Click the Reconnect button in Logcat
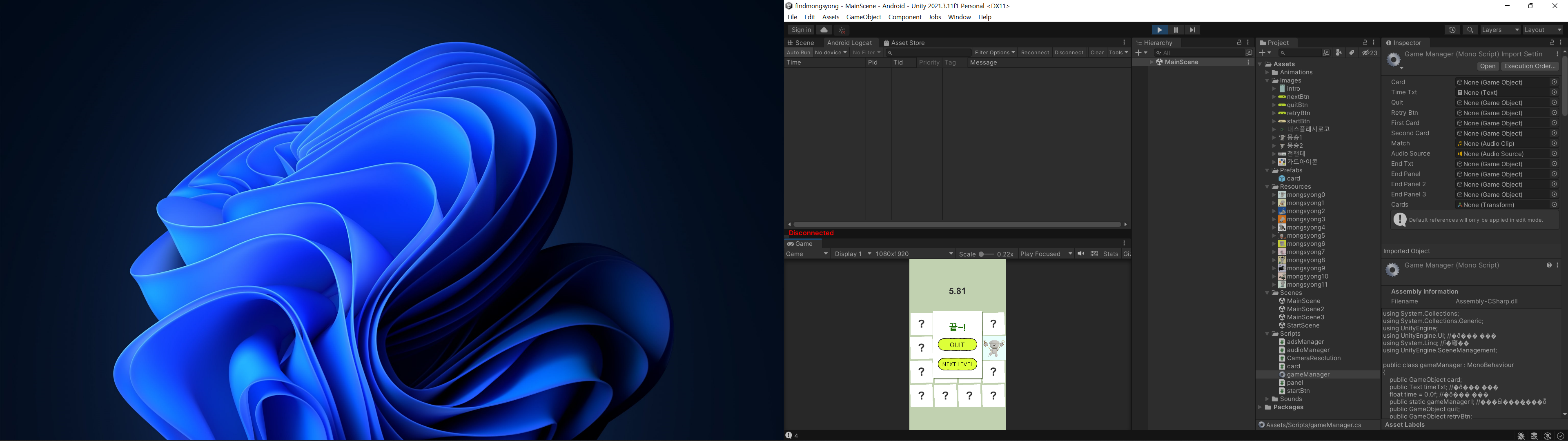Image resolution: width=1568 pixels, height=441 pixels. tap(1035, 53)
